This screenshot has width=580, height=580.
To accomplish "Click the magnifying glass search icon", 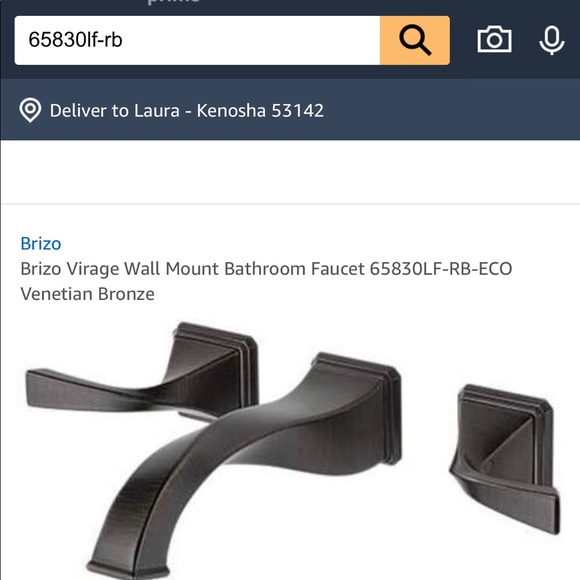I will [x=415, y=40].
